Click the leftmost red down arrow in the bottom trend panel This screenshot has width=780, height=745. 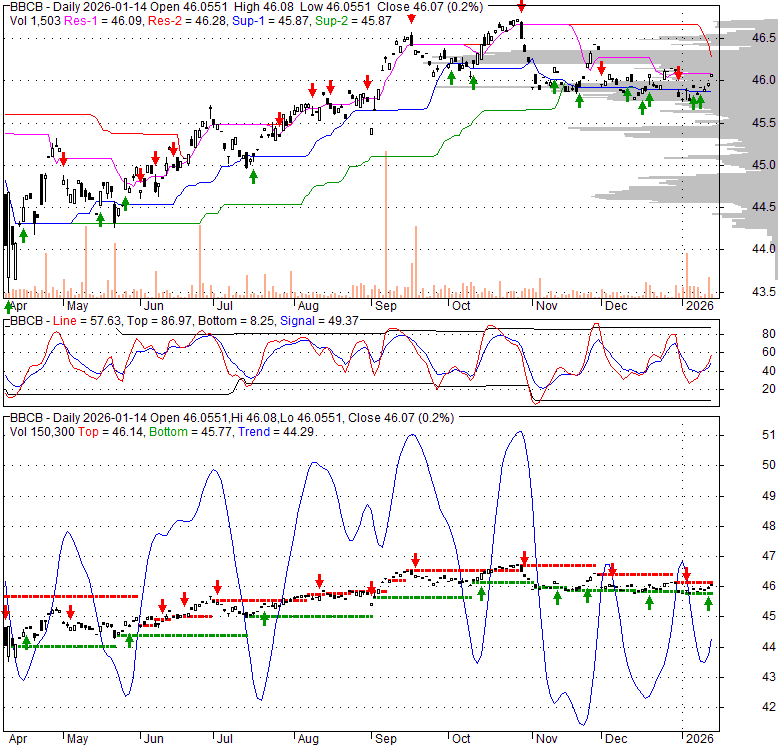[6, 612]
